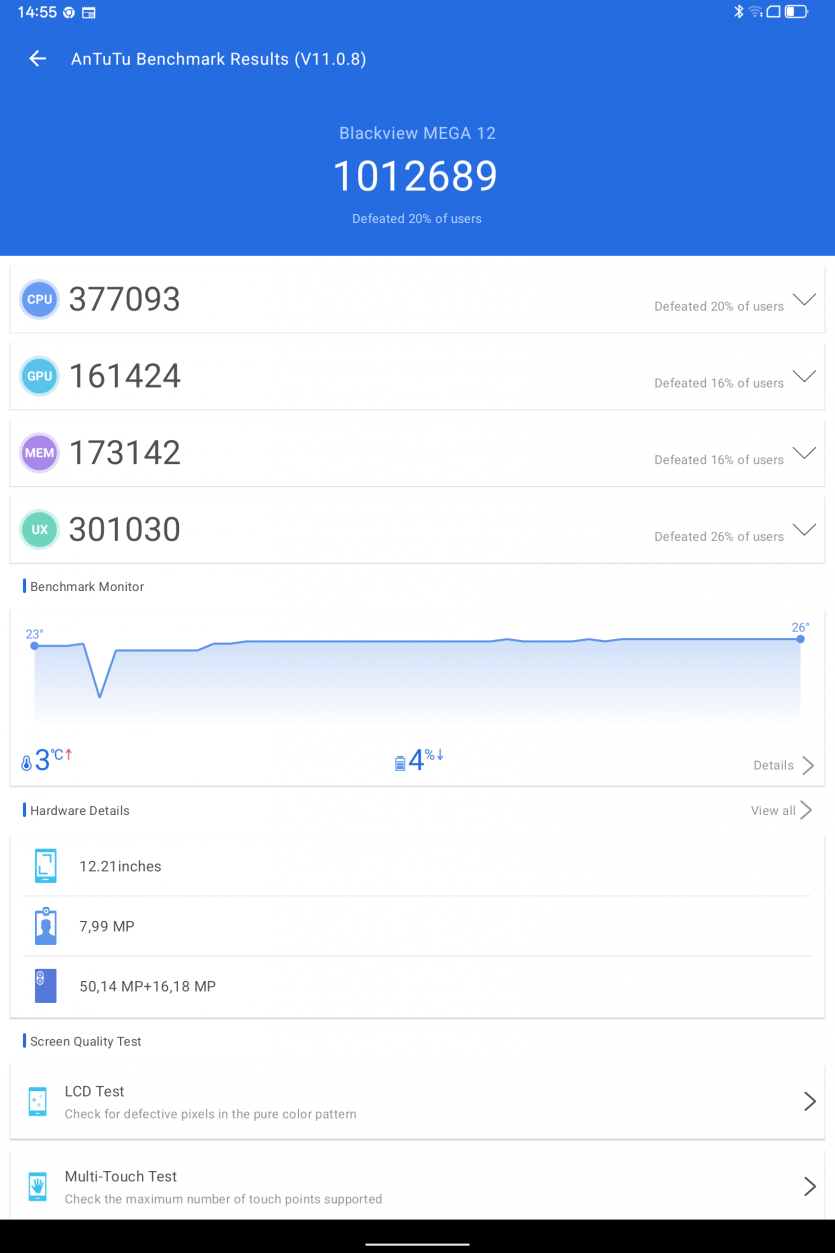Open View all hardware details

(x=781, y=810)
